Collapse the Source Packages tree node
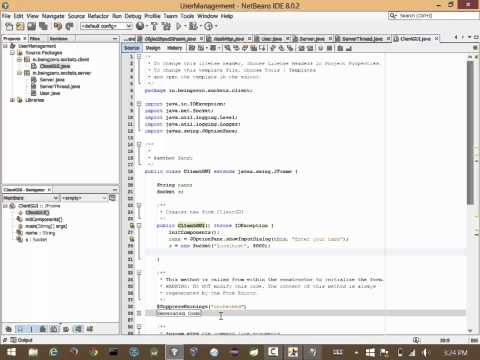The image size is (480, 360). click(x=12, y=53)
